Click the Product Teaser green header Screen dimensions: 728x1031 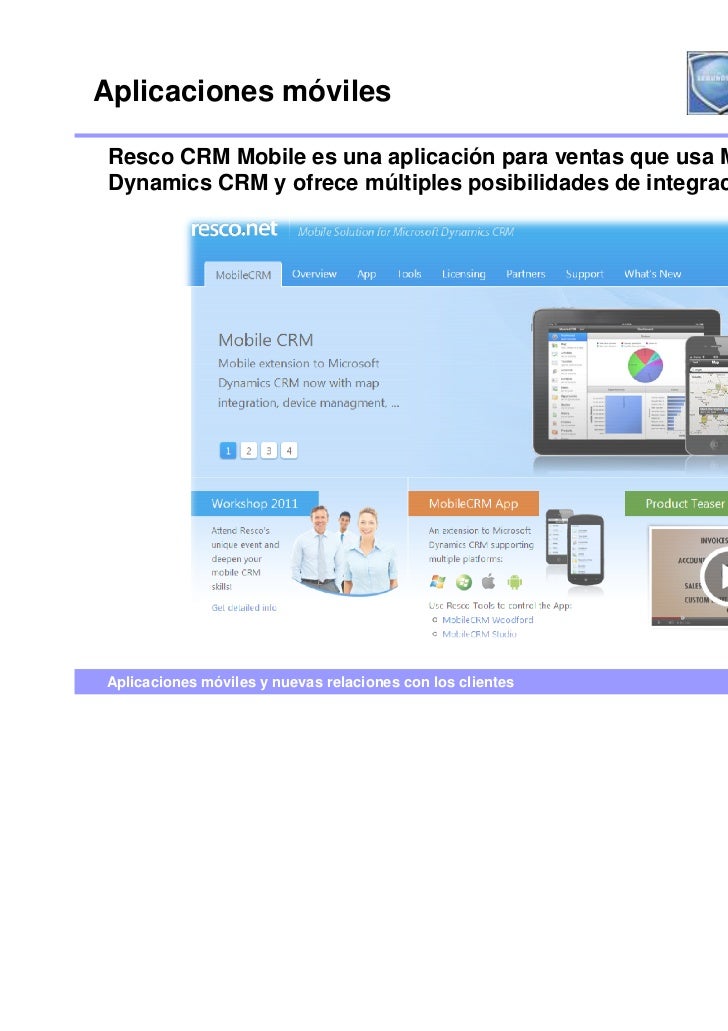(x=677, y=504)
